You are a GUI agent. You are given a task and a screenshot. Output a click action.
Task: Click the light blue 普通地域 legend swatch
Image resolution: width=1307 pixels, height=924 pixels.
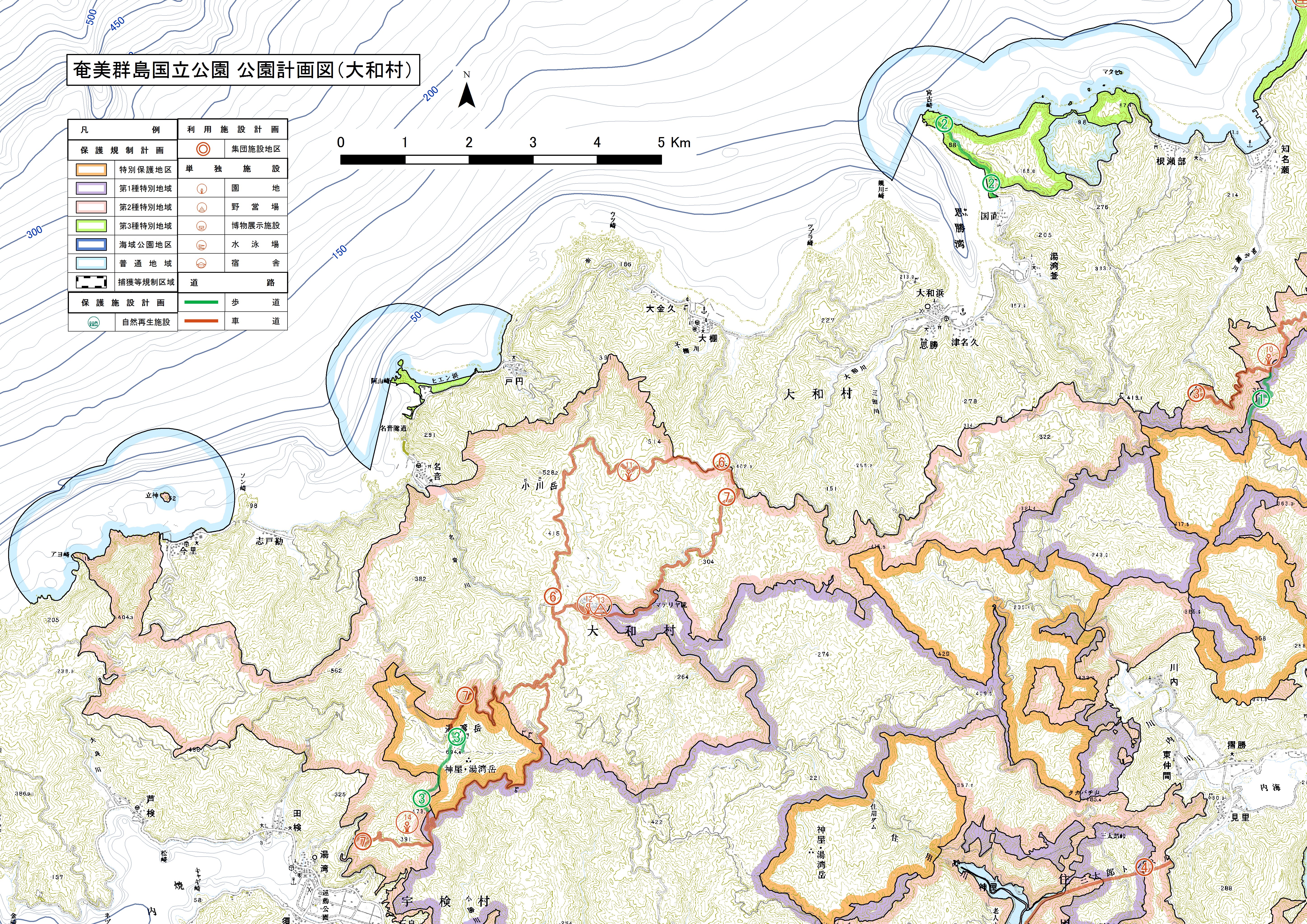(91, 264)
